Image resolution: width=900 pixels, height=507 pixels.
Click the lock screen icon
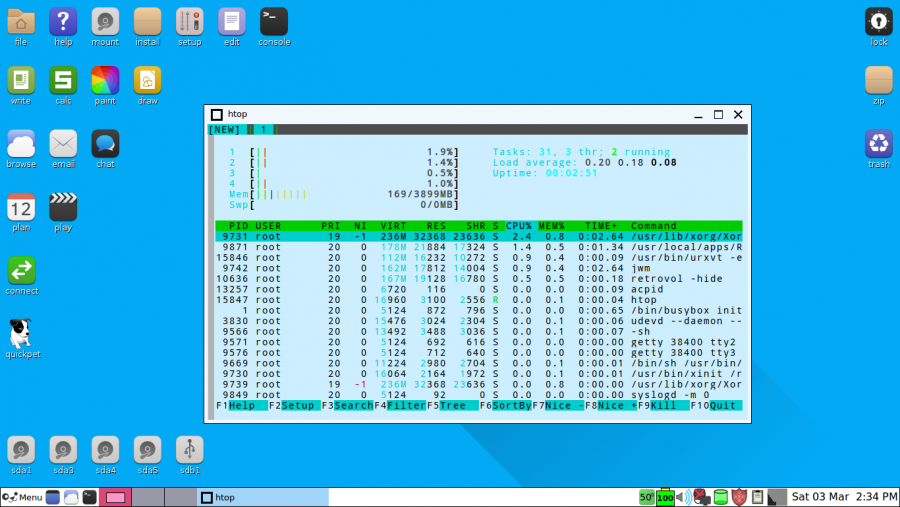point(878,21)
